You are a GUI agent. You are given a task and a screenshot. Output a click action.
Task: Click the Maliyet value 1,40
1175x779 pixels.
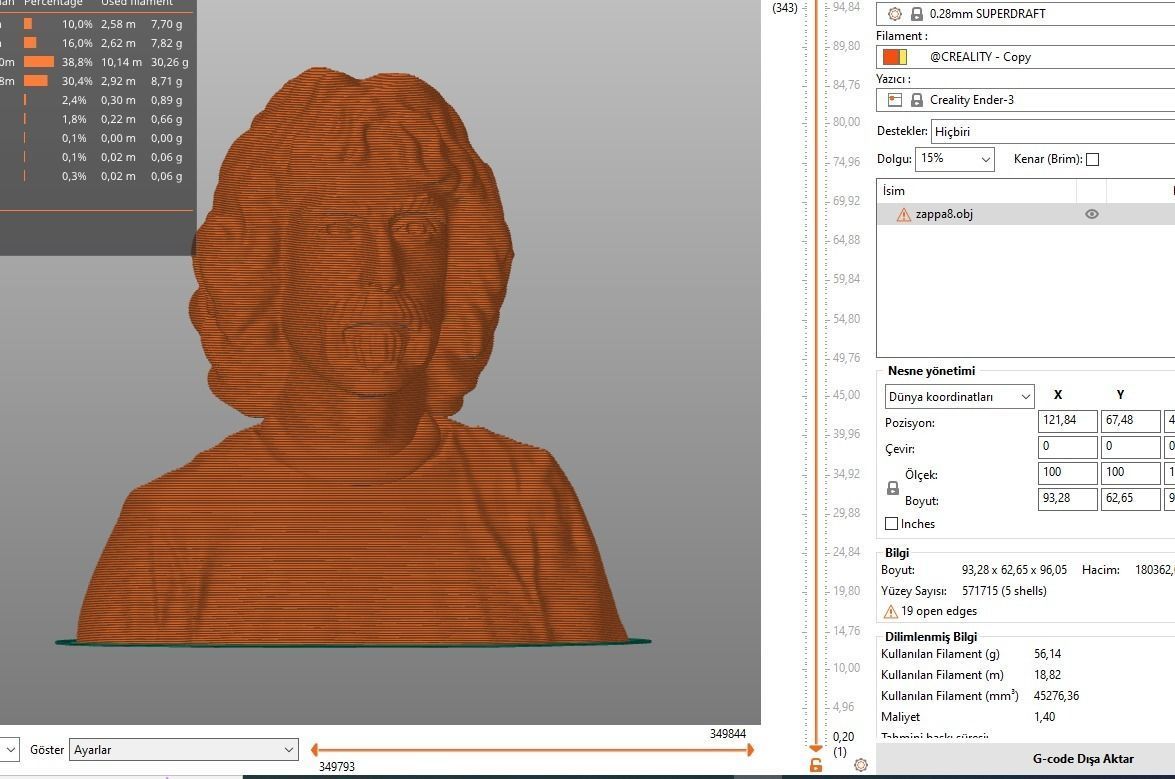pos(1045,717)
